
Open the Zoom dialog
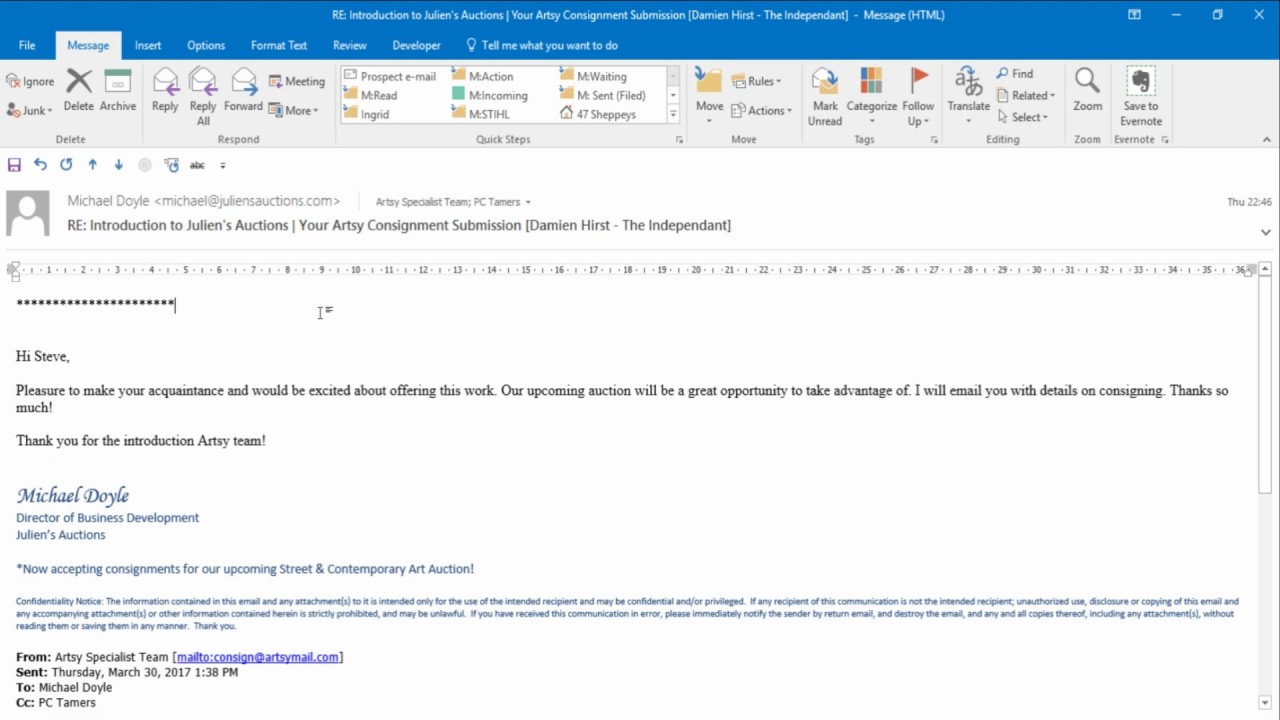tap(1088, 91)
